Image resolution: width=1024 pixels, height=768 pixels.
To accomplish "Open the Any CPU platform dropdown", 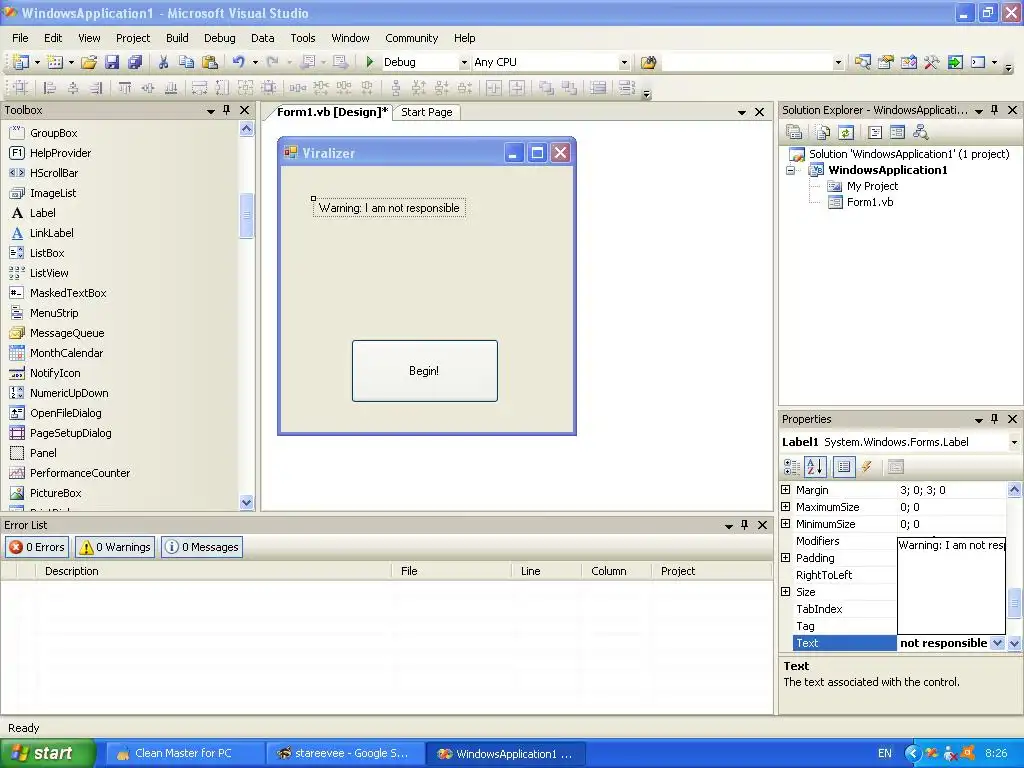I will pos(624,62).
